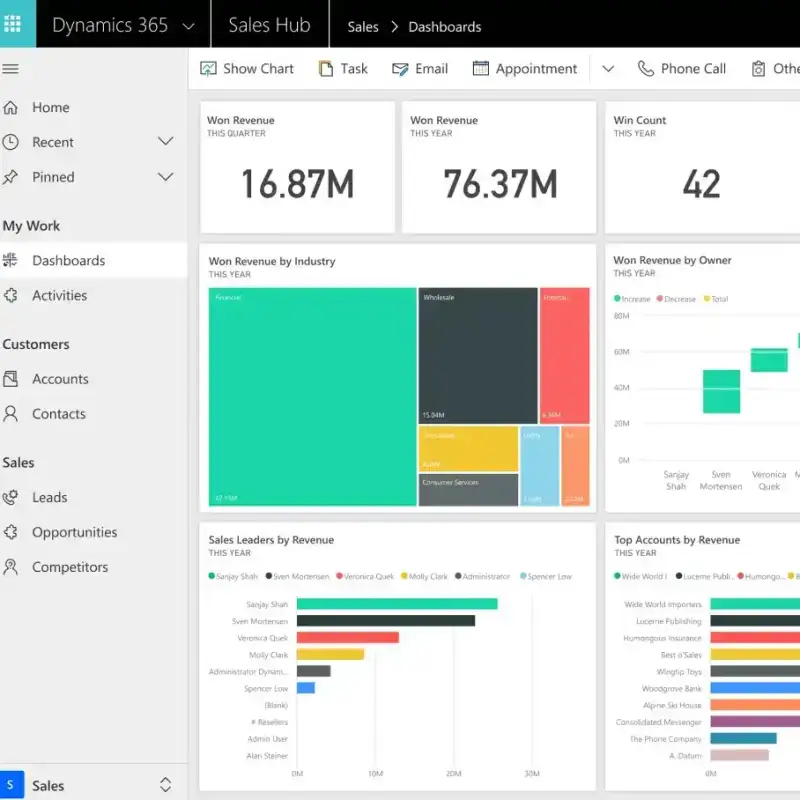
Task: Click the Contacts person icon
Action: click(10, 414)
